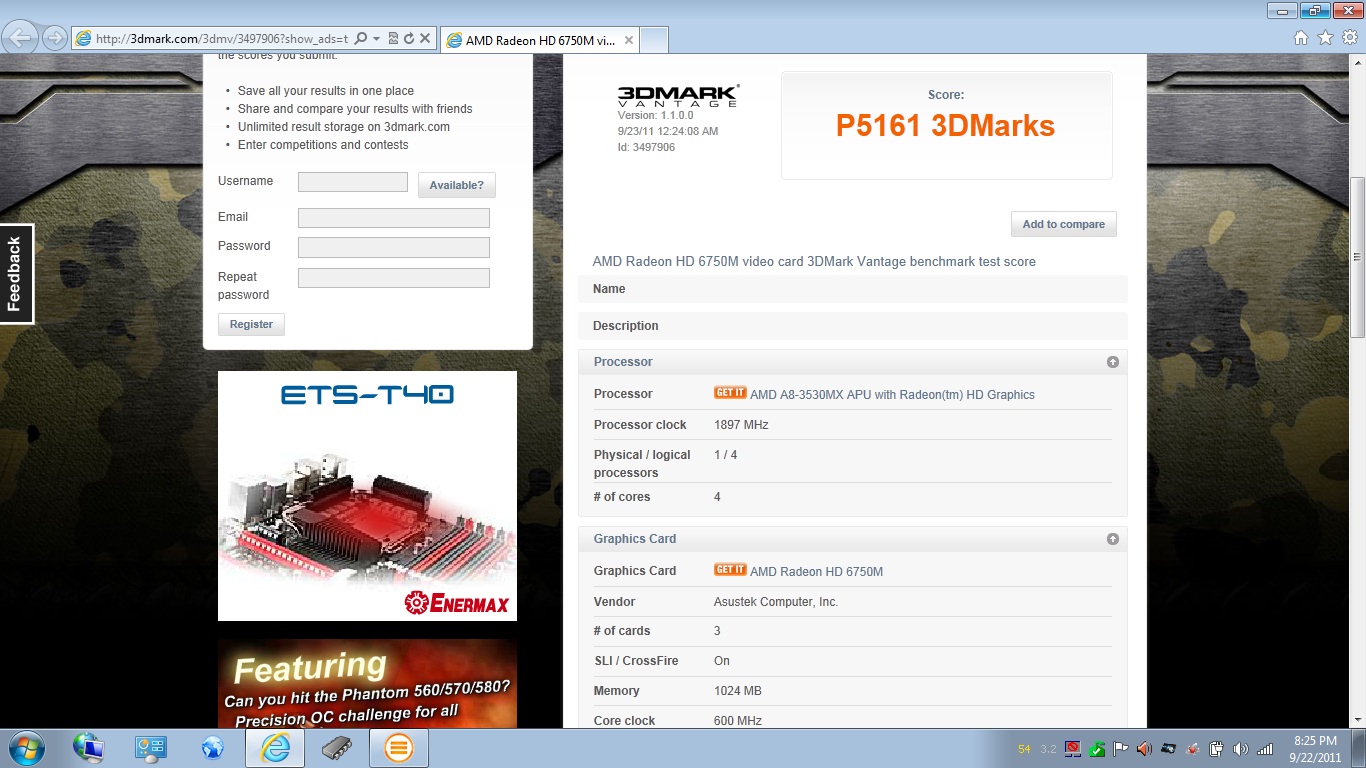
Task: Go forward with the browser Forward arrow
Action: pos(54,38)
